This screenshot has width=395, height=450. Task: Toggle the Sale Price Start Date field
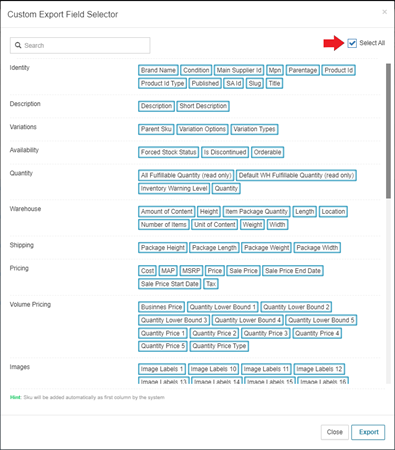(x=170, y=284)
